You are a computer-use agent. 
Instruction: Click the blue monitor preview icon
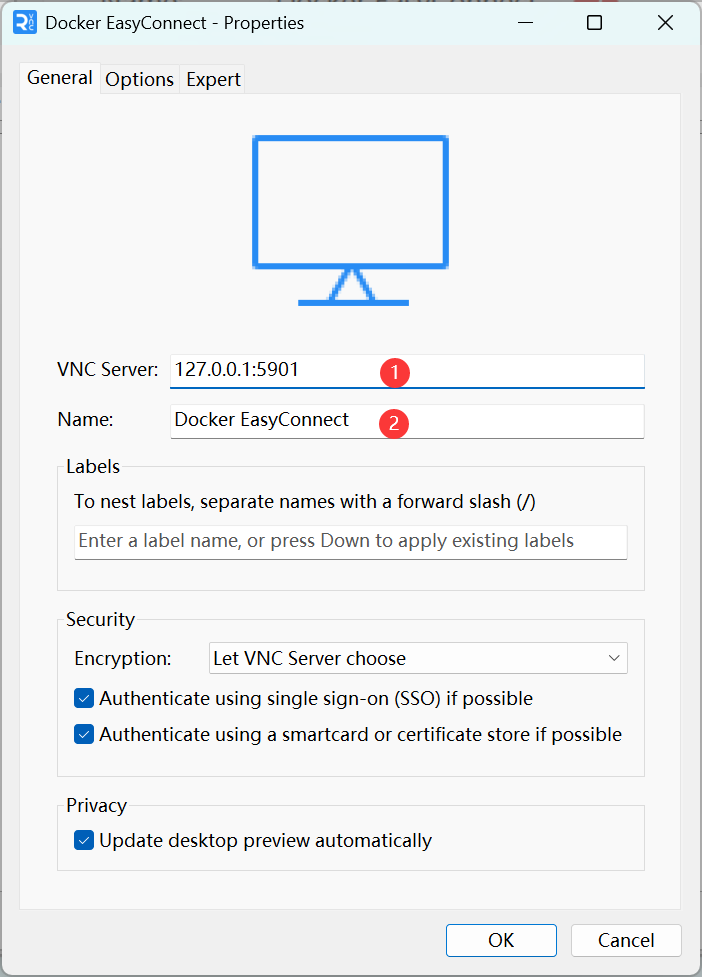[x=350, y=221]
